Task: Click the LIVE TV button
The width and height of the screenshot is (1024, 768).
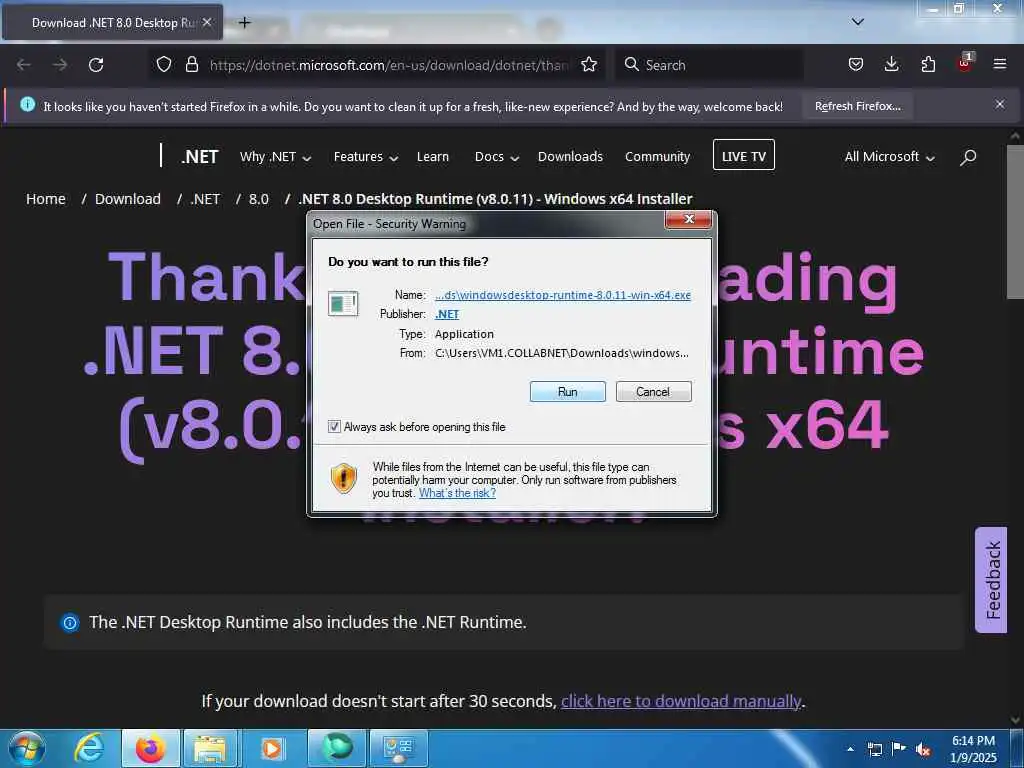Action: click(744, 155)
